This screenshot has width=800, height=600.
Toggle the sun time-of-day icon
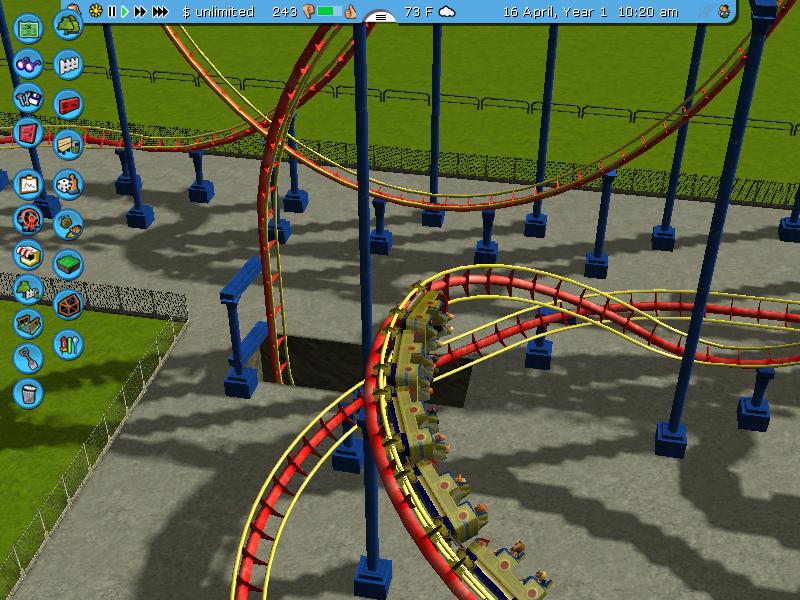point(95,12)
